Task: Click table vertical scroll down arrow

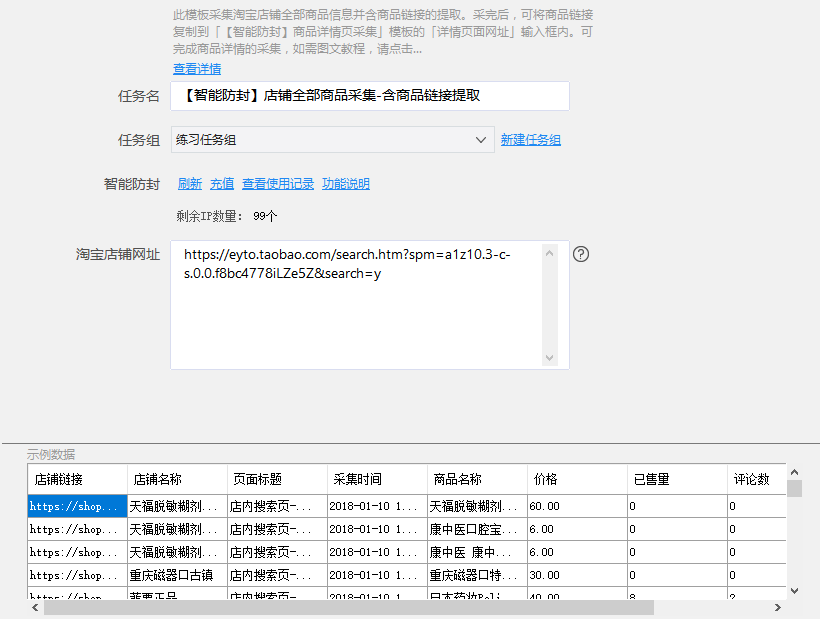Action: [x=794, y=591]
